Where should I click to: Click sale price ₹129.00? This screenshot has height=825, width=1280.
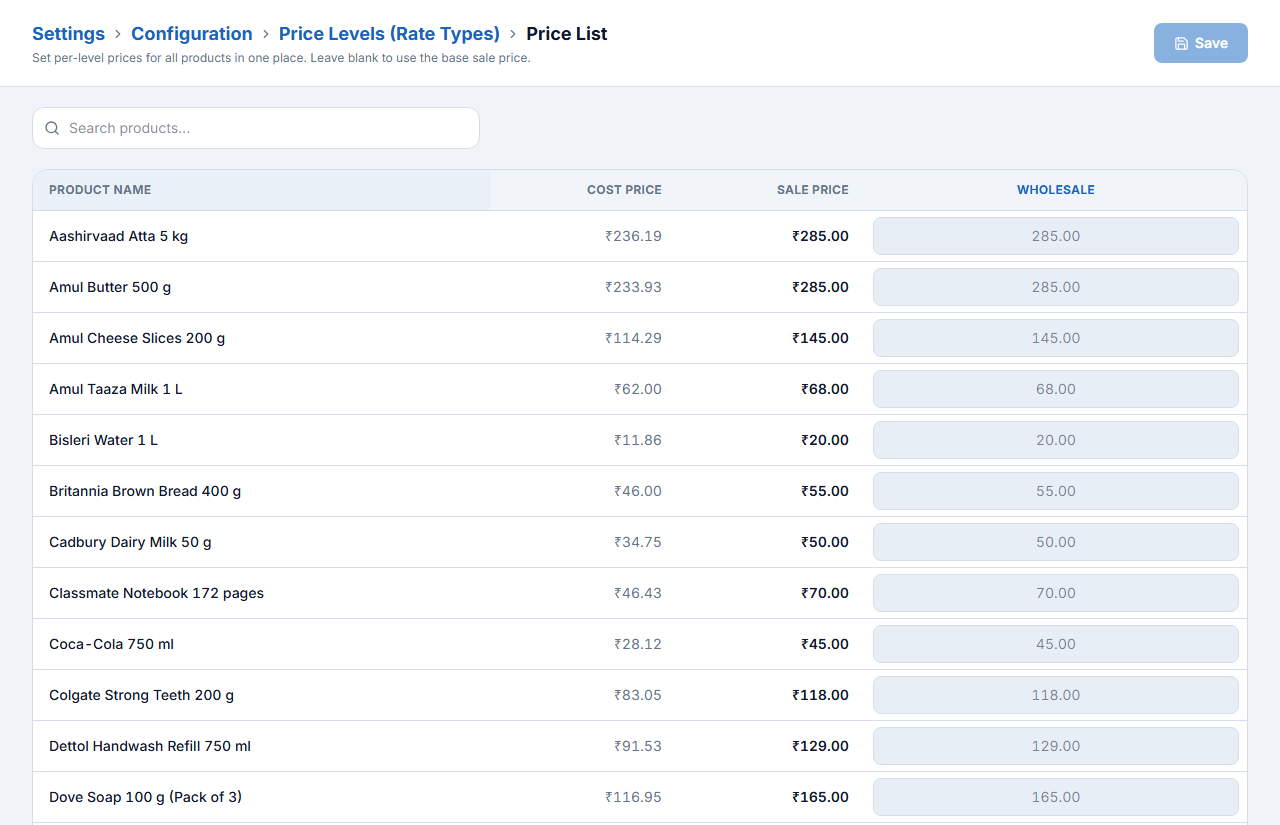tap(820, 746)
